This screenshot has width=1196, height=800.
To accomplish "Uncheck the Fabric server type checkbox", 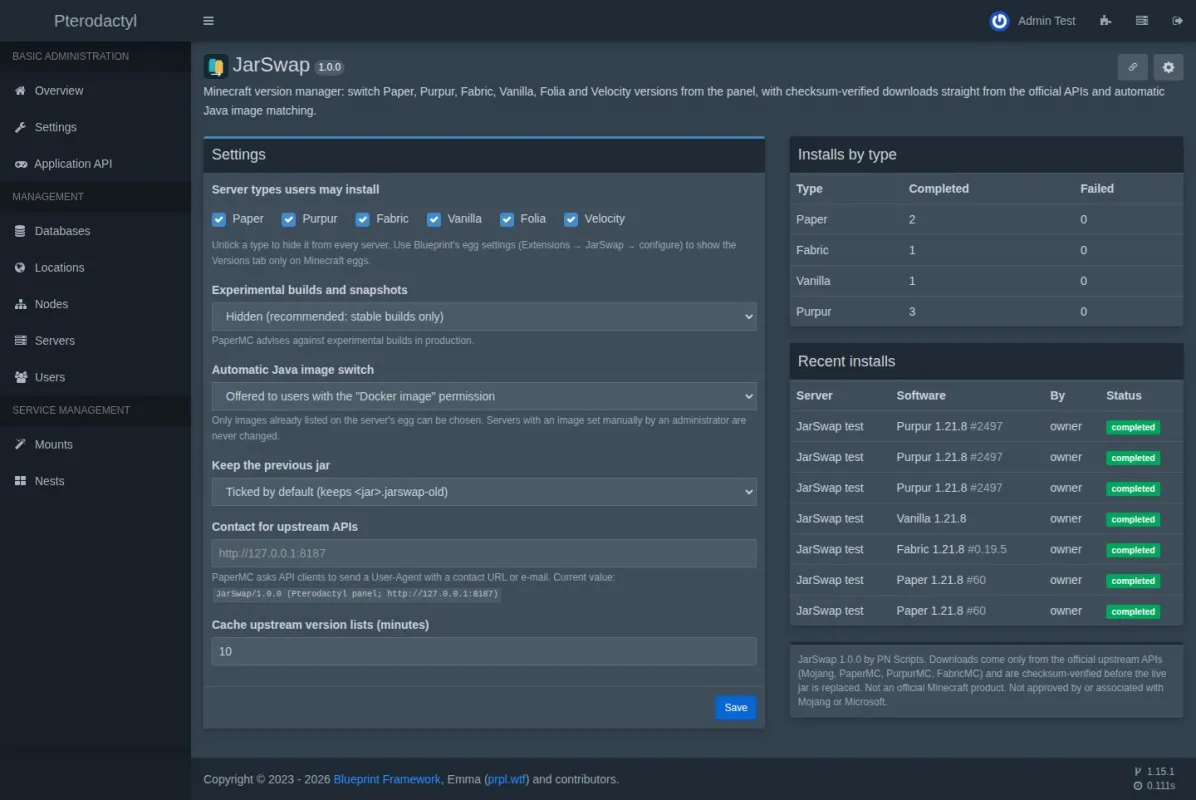I will click(x=362, y=219).
